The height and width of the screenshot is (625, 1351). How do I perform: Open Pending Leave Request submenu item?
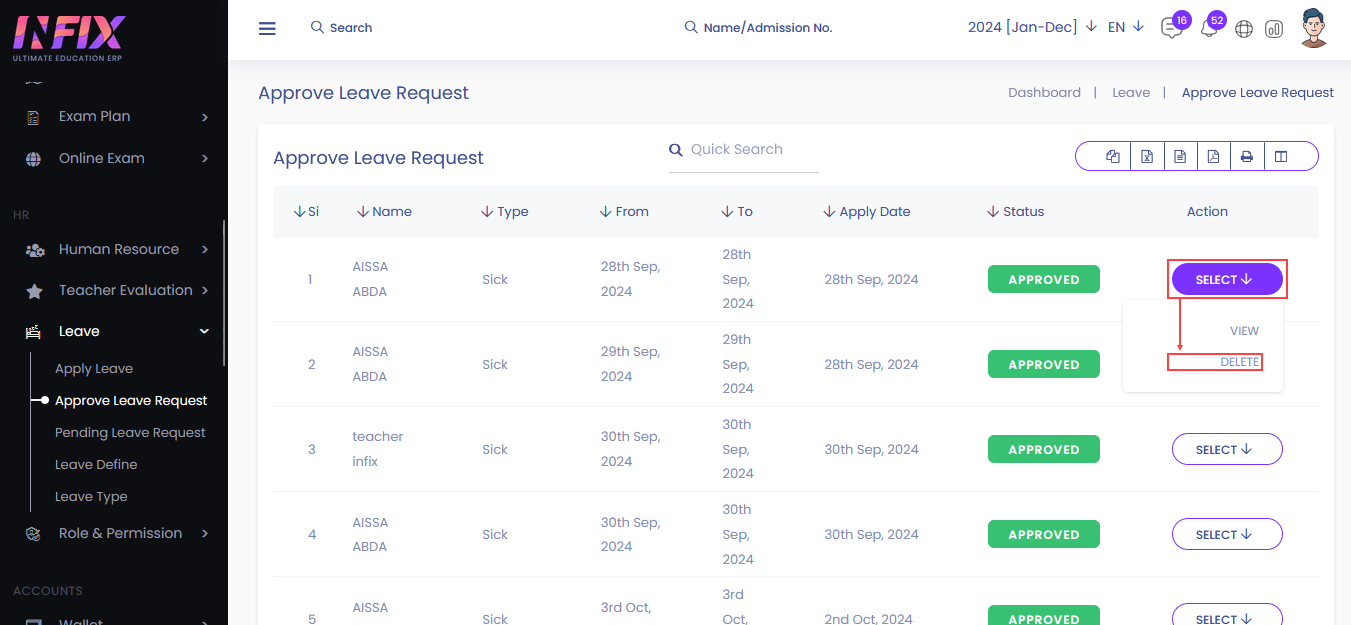click(130, 432)
